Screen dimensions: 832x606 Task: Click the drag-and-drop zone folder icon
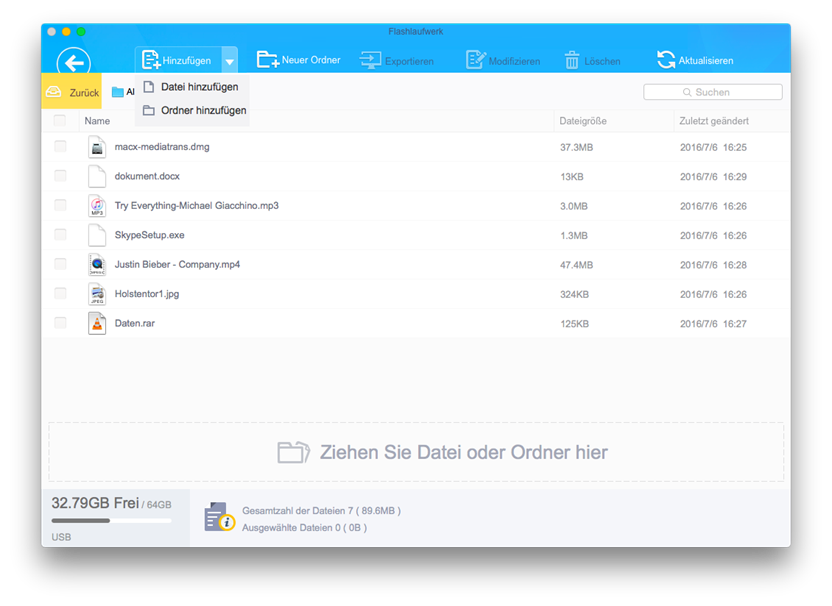[293, 452]
